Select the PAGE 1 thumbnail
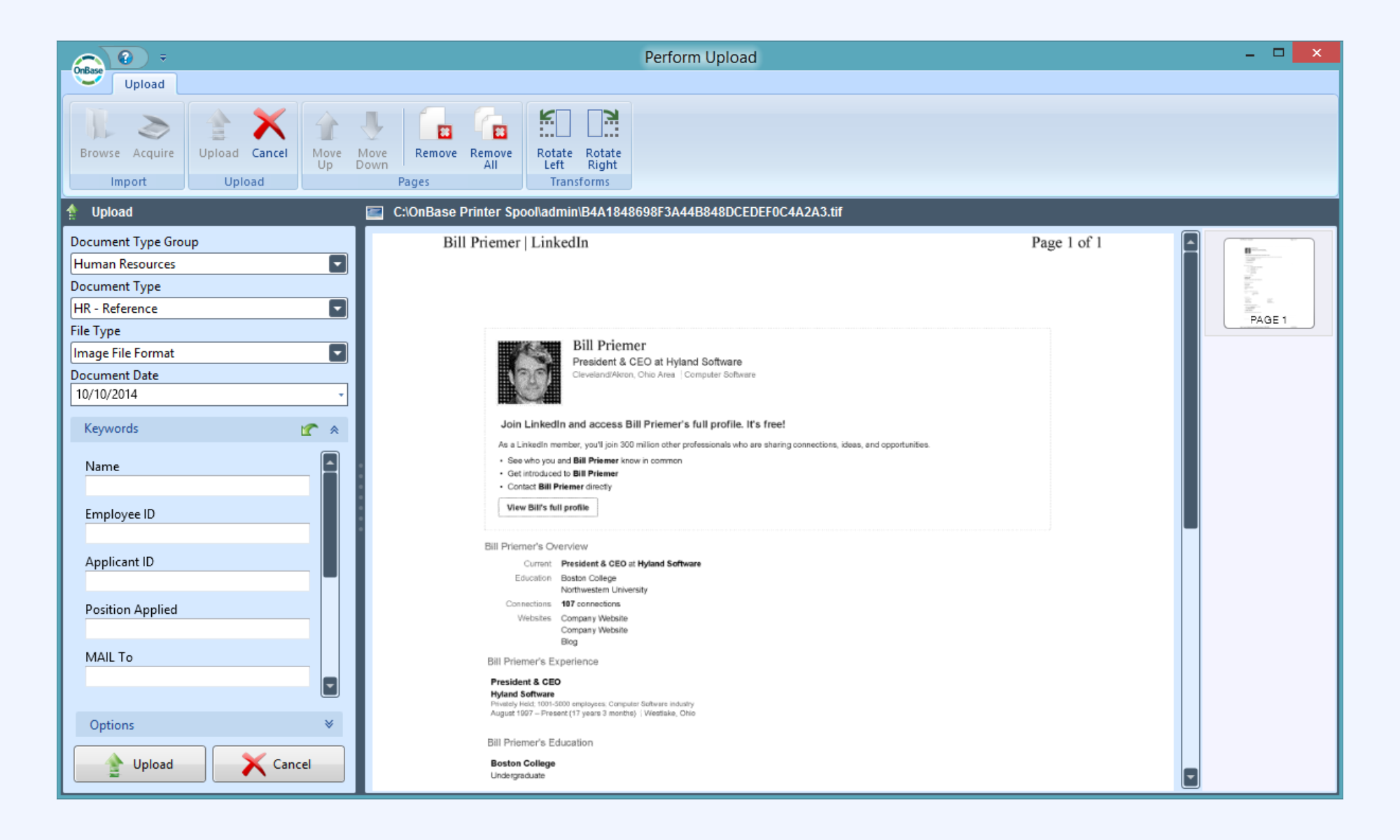Image resolution: width=1400 pixels, height=840 pixels. point(1268,283)
